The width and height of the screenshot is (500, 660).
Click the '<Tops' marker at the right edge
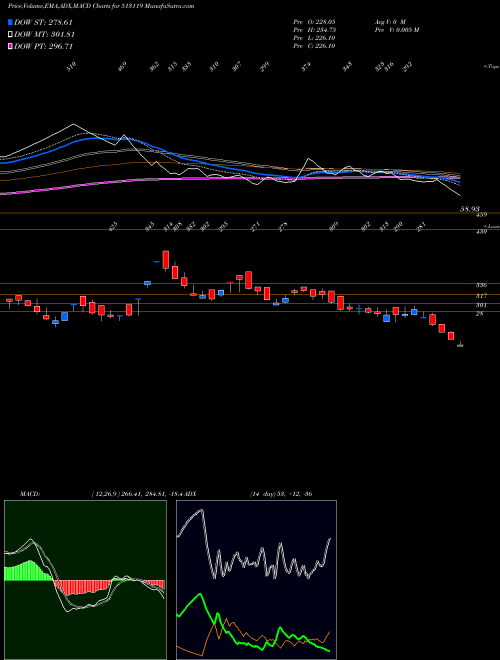[491, 67]
